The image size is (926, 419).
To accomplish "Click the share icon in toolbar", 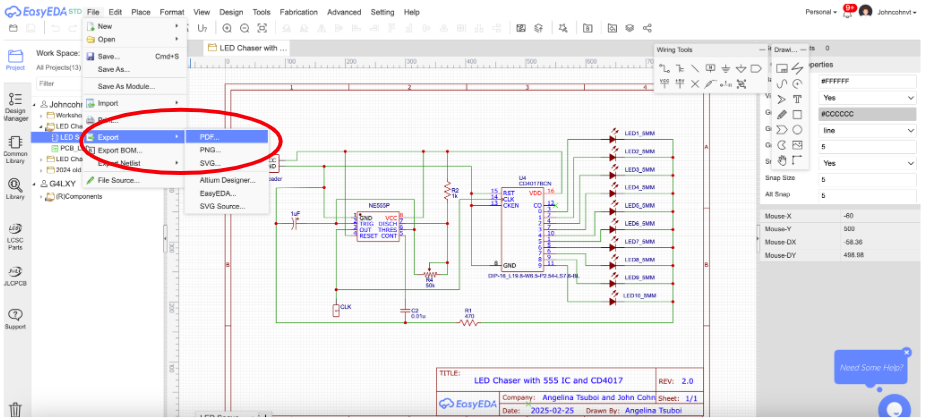I will 648,28.
